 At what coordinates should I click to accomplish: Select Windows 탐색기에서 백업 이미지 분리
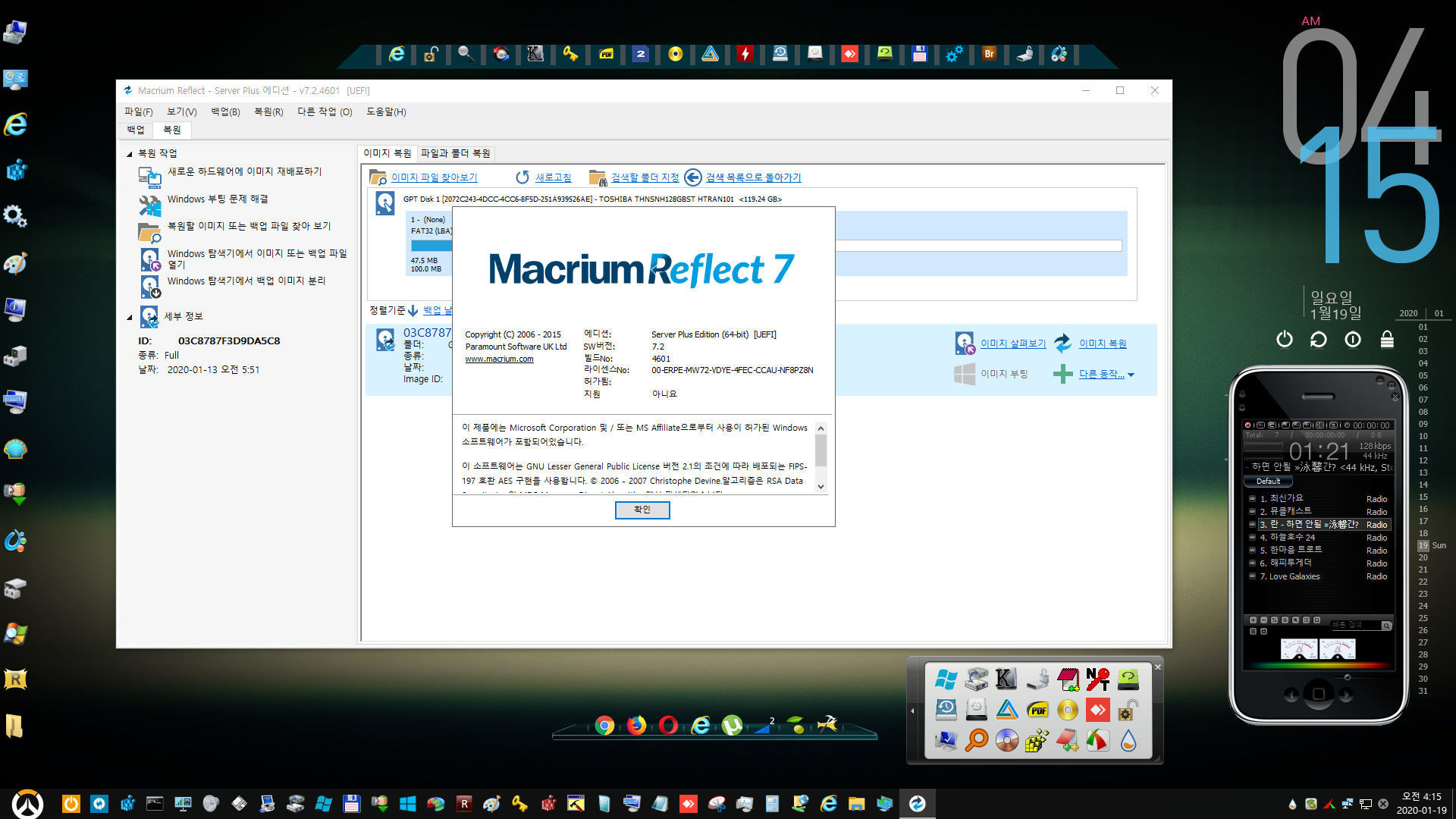pos(246,281)
